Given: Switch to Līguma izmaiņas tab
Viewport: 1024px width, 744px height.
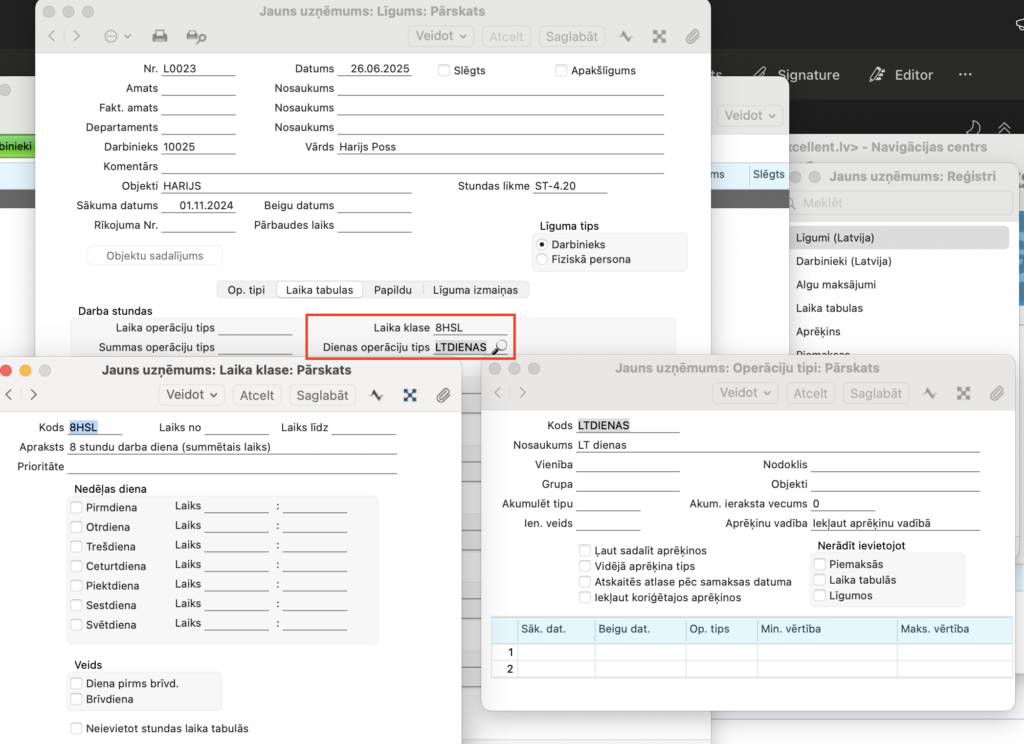Looking at the screenshot, I should (475, 290).
